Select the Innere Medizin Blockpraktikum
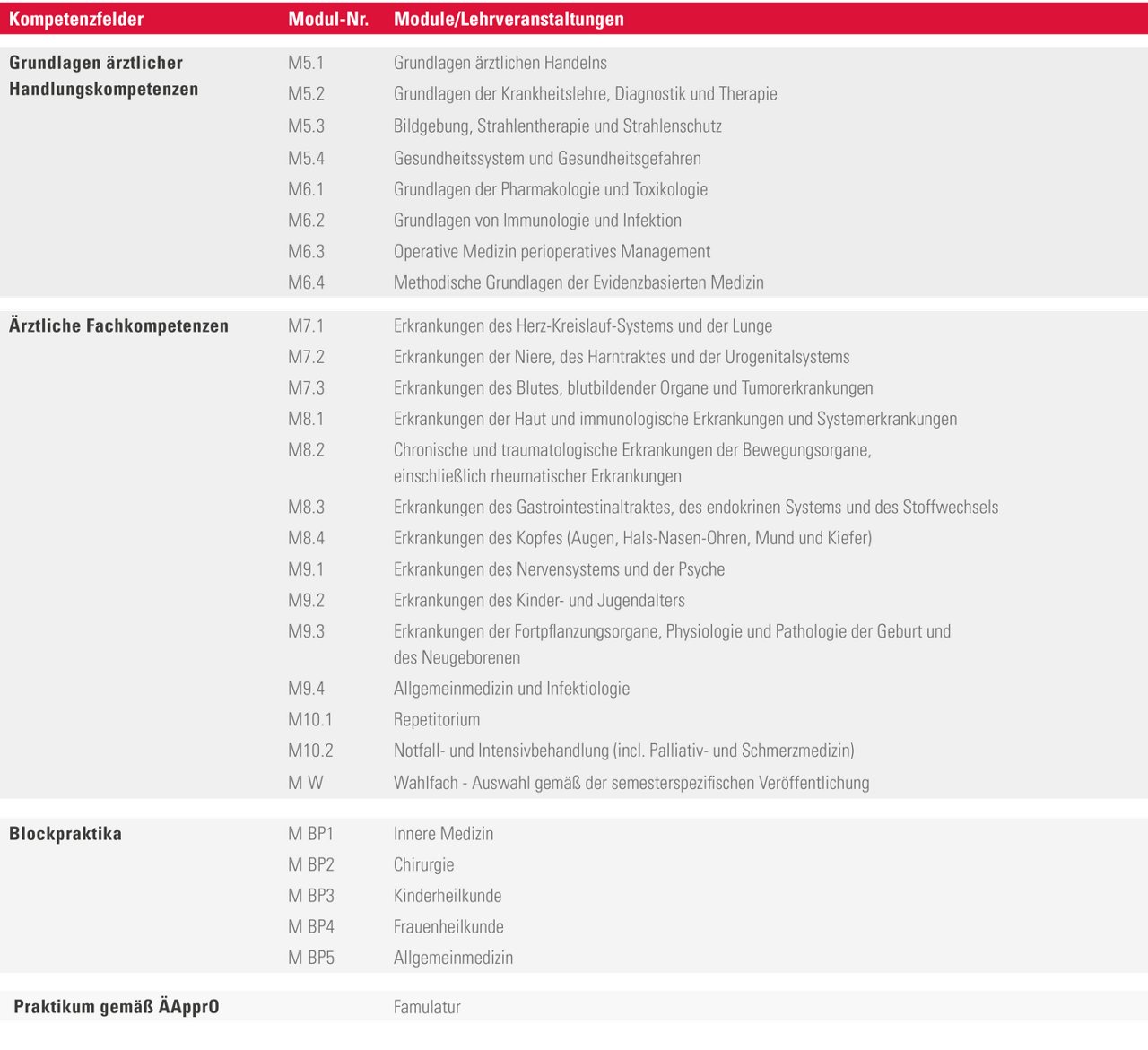Viewport: 1148px width, 1050px height. tap(443, 834)
